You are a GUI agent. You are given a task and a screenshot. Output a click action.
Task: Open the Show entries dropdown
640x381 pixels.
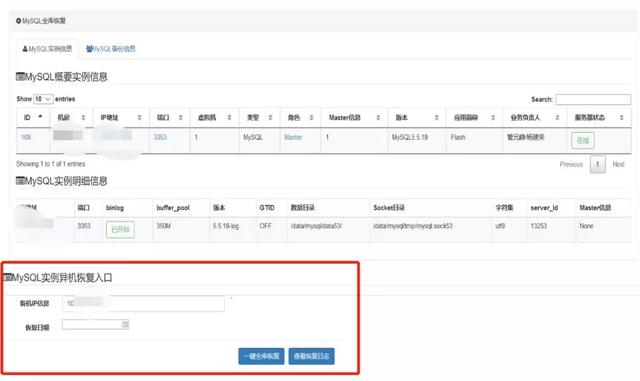click(x=43, y=99)
